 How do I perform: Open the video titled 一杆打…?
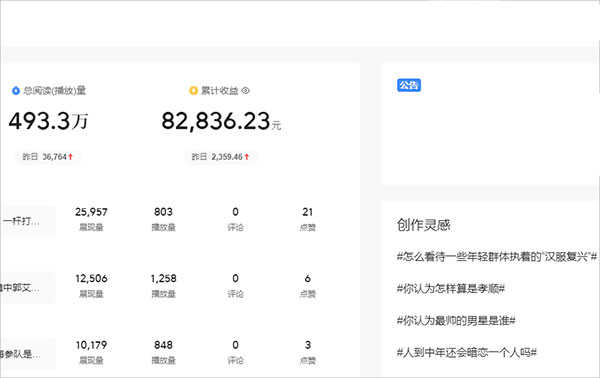click(x=21, y=221)
